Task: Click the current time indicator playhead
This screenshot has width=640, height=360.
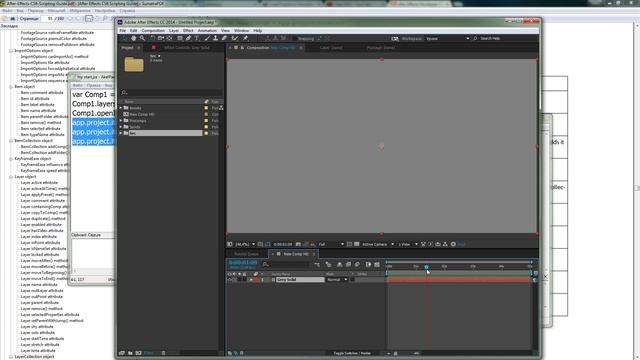Action: [426, 267]
